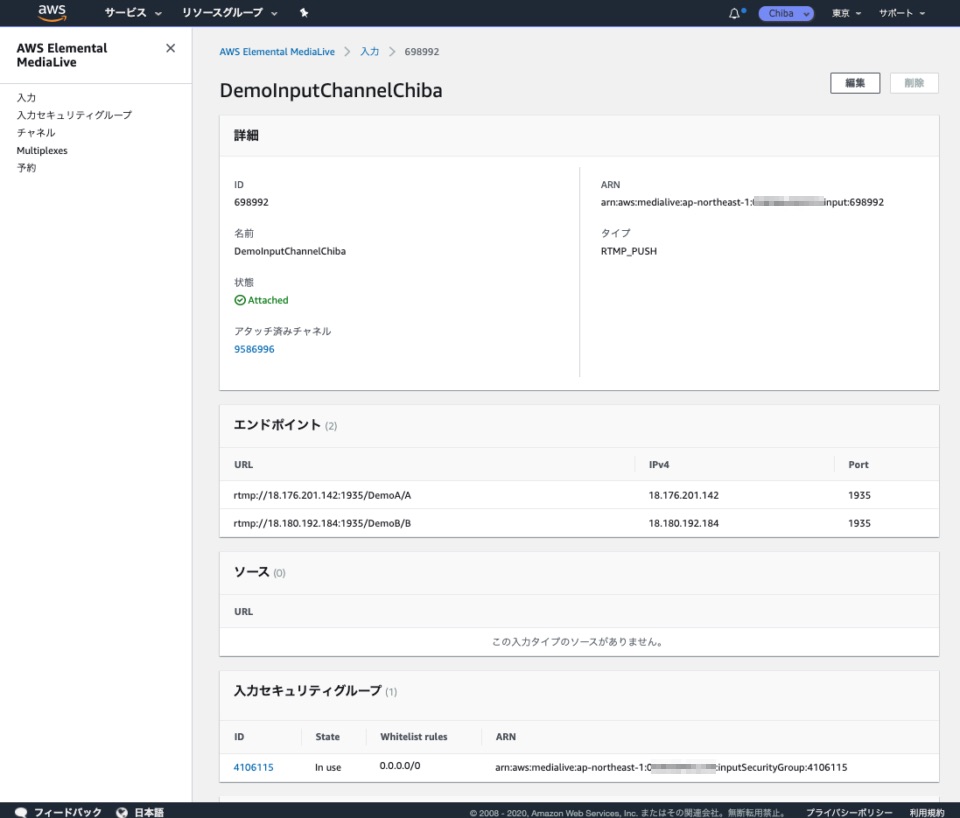Click the whitelist rule 0.0.0.0/0
Image resolution: width=960 pixels, height=818 pixels.
[400, 766]
